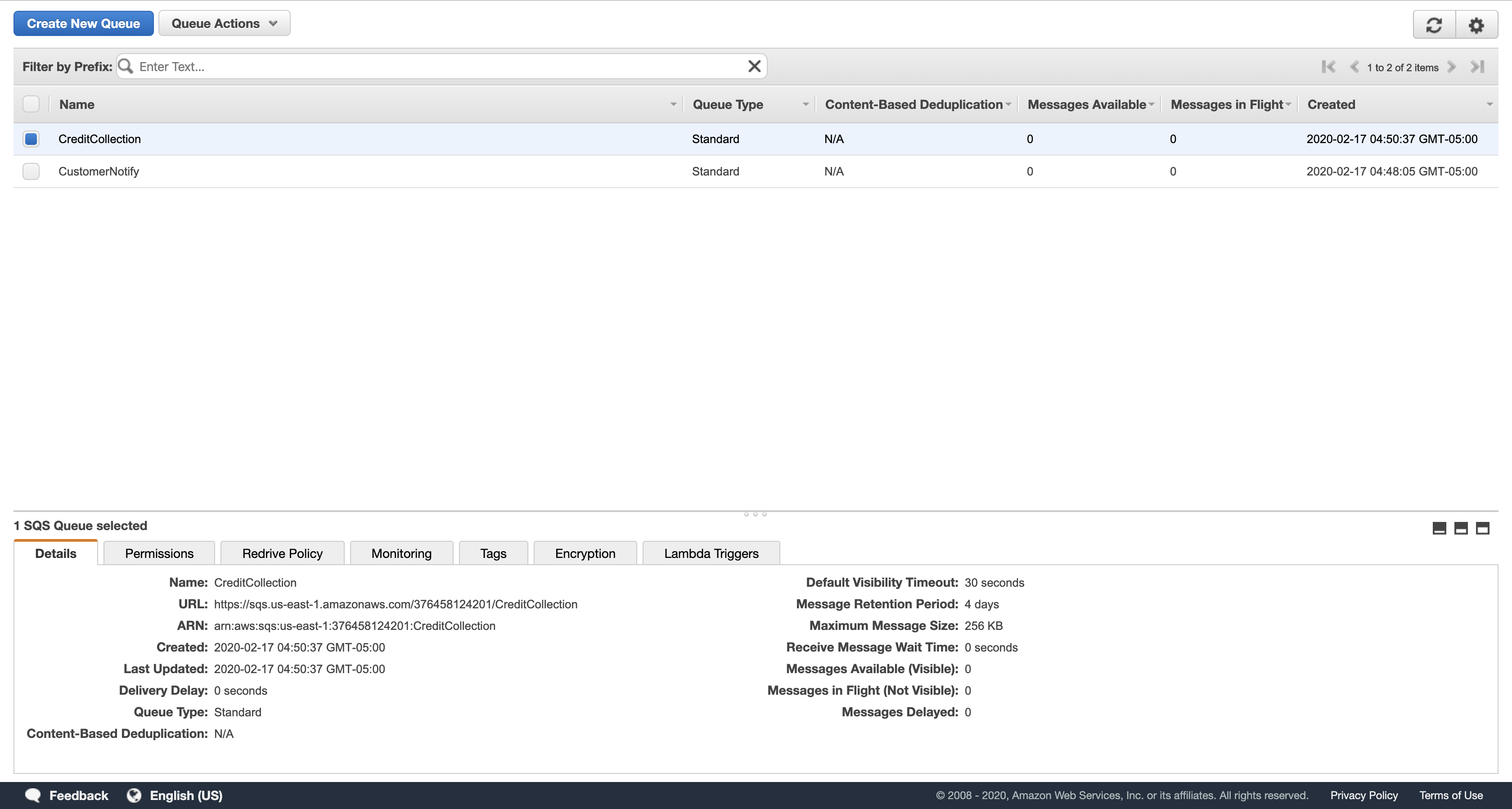Open the Queue Actions dropdown

224,23
